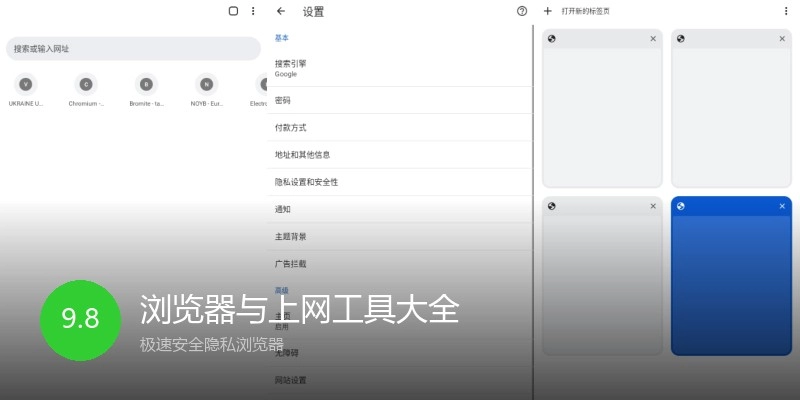Open the browser three-dot menu beside tab switcher
Image resolution: width=800 pixels, height=400 pixels.
[x=253, y=11]
